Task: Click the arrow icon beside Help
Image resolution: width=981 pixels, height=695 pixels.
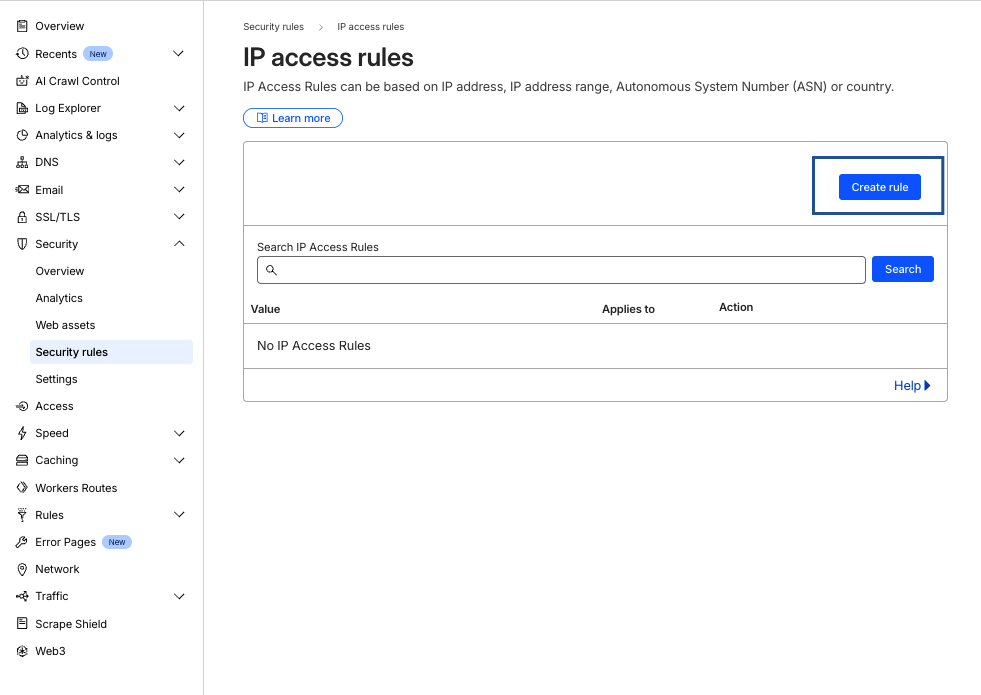Action: click(927, 385)
